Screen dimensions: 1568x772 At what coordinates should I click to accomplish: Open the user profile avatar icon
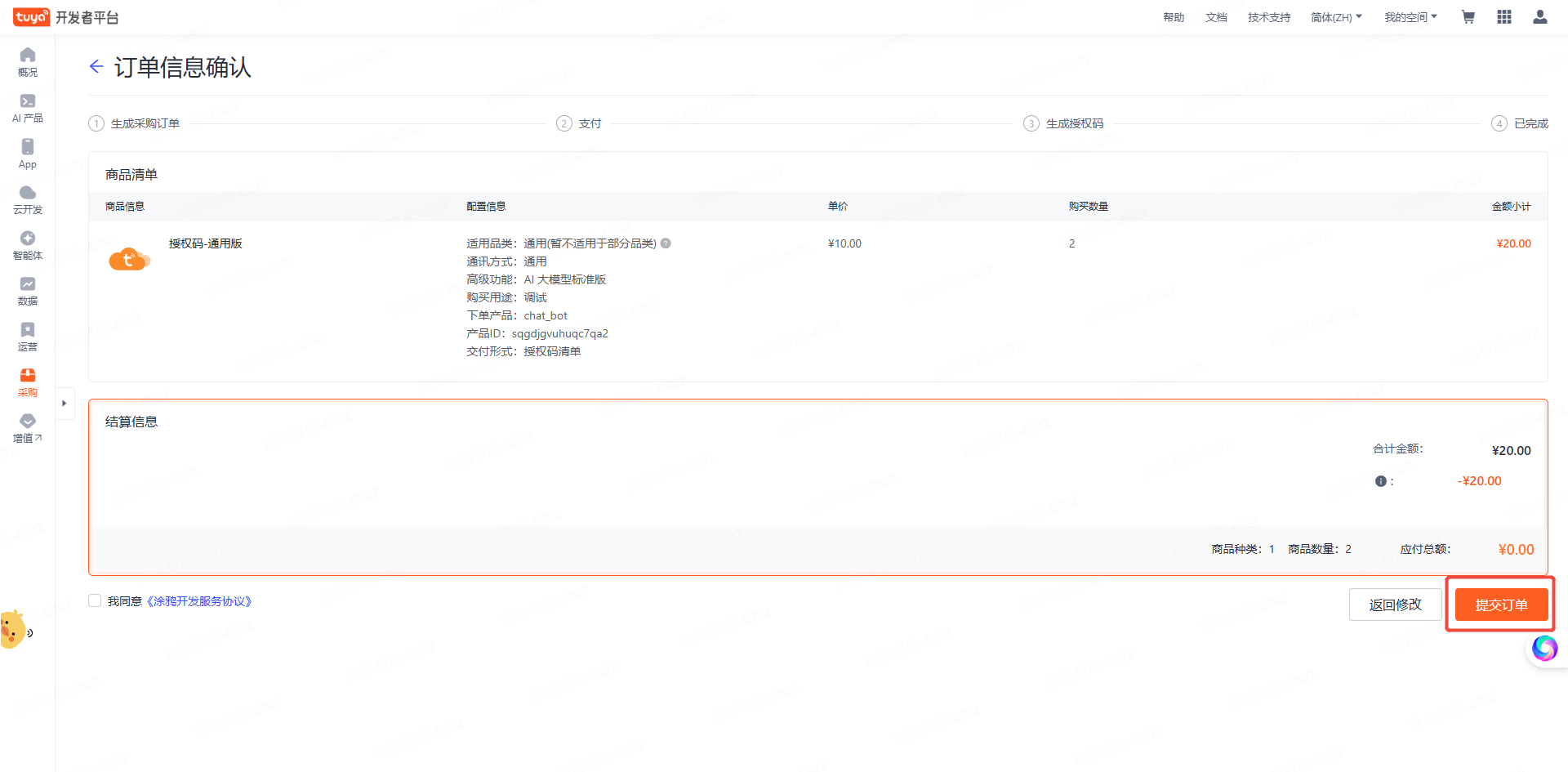1540,17
